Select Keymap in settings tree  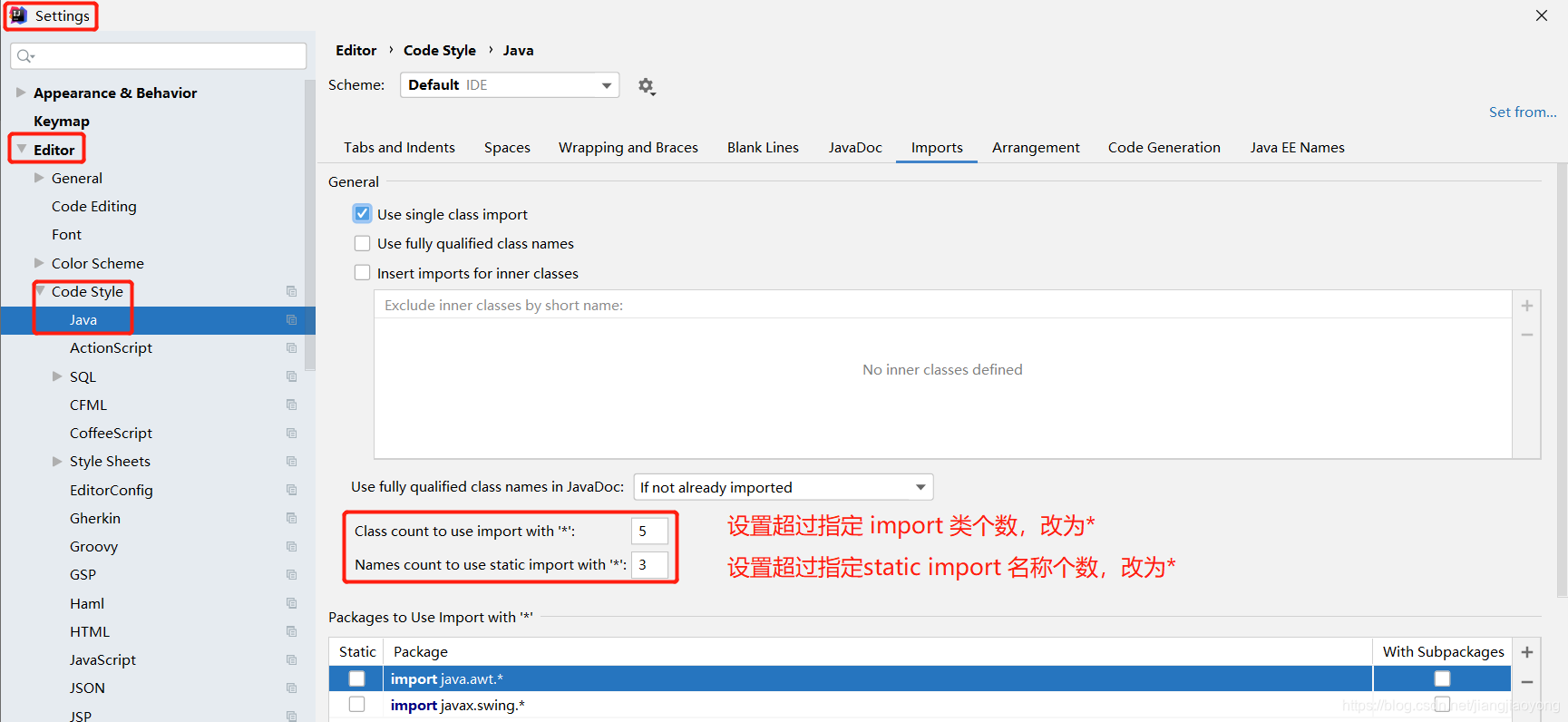point(62,121)
